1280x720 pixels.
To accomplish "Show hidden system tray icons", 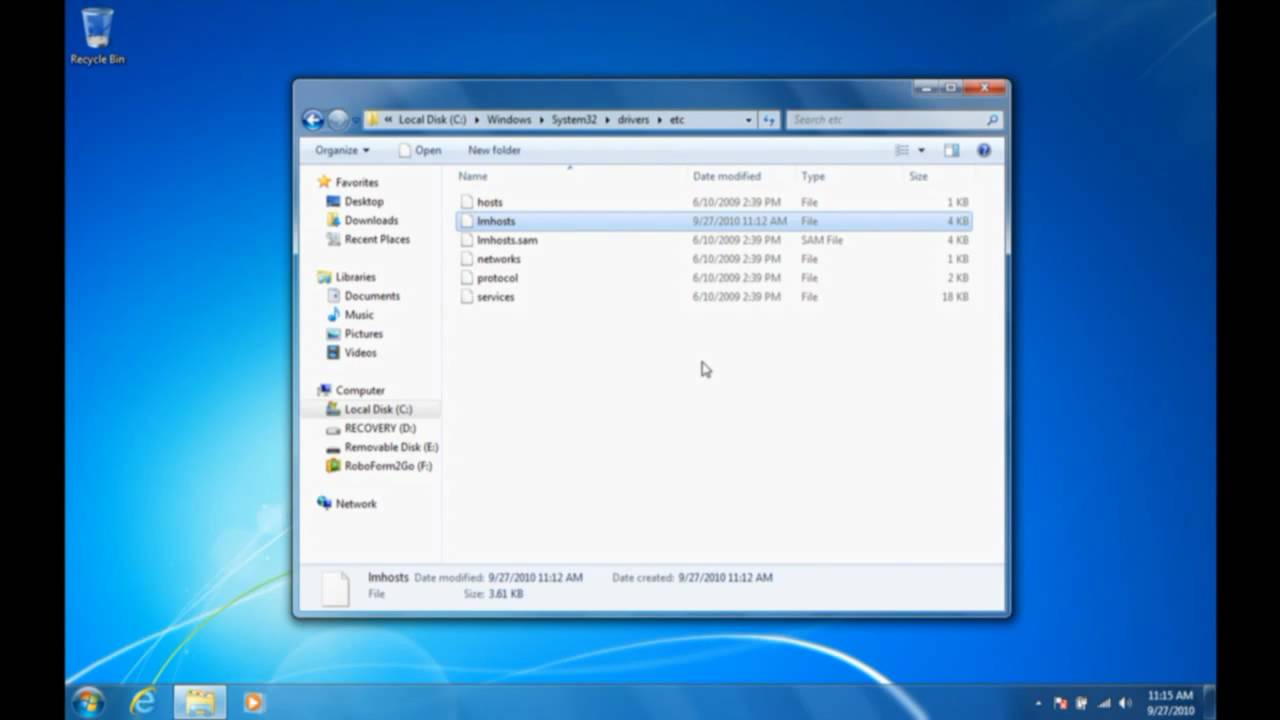I will (x=1038, y=703).
